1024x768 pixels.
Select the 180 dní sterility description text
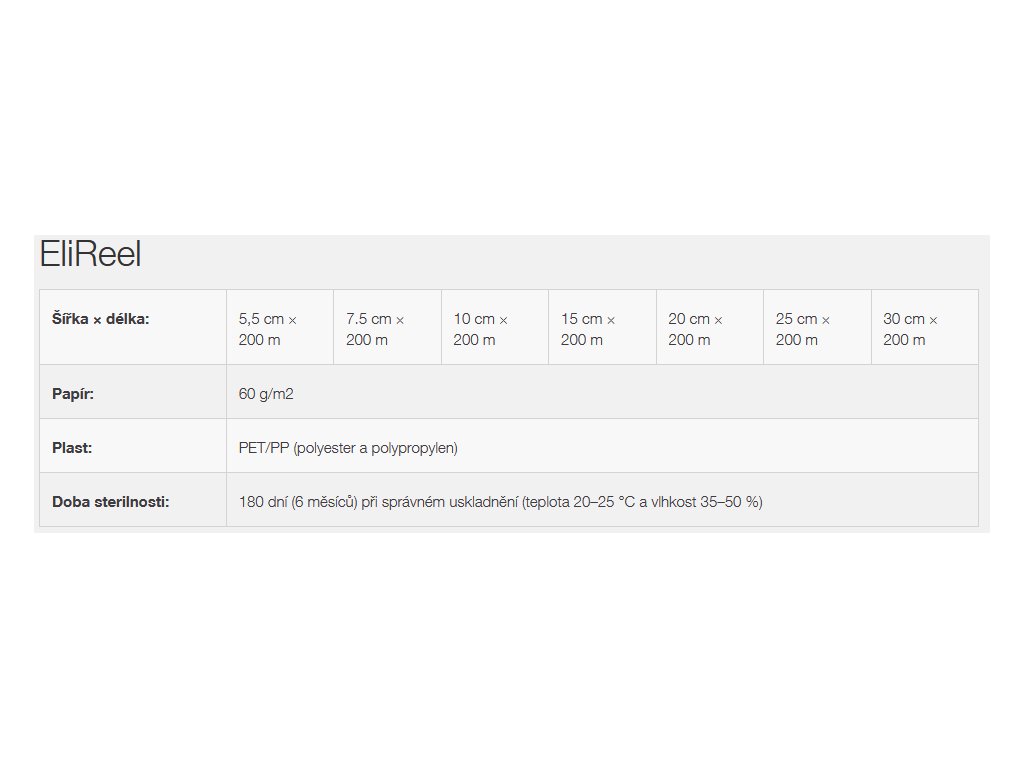tap(500, 502)
